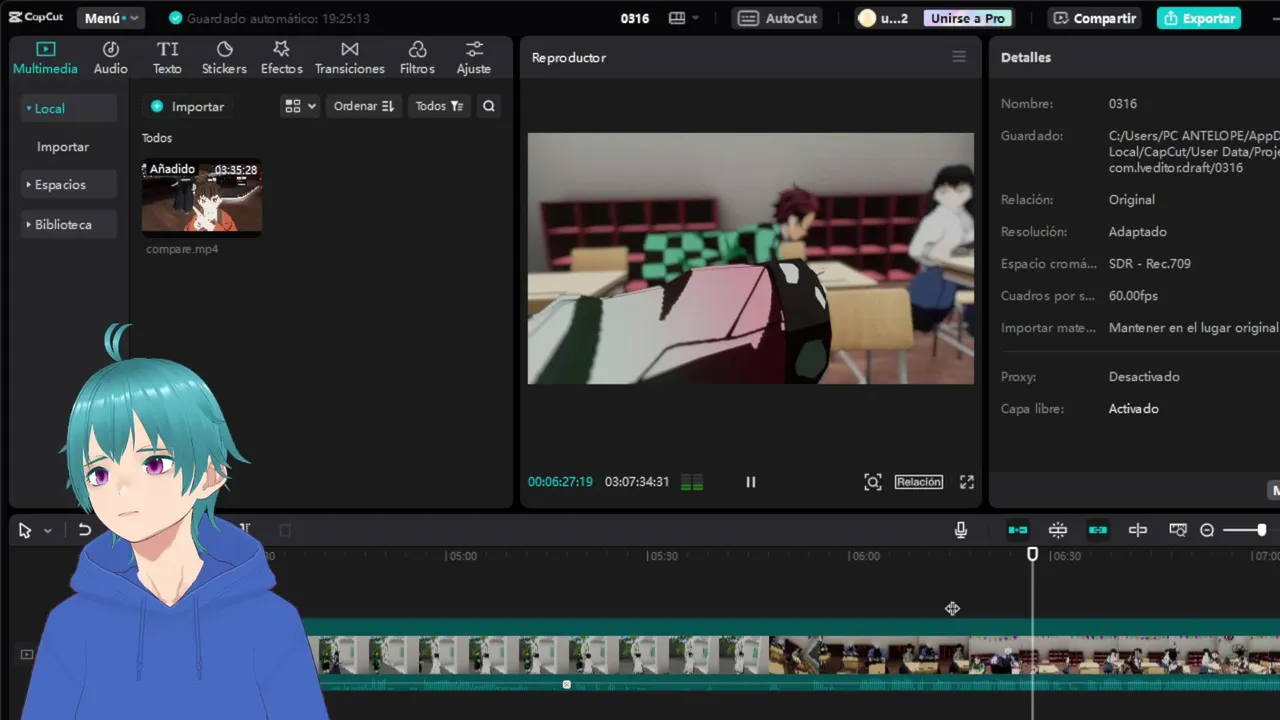Click the autosave status text
1280x720 pixels.
tap(278, 18)
